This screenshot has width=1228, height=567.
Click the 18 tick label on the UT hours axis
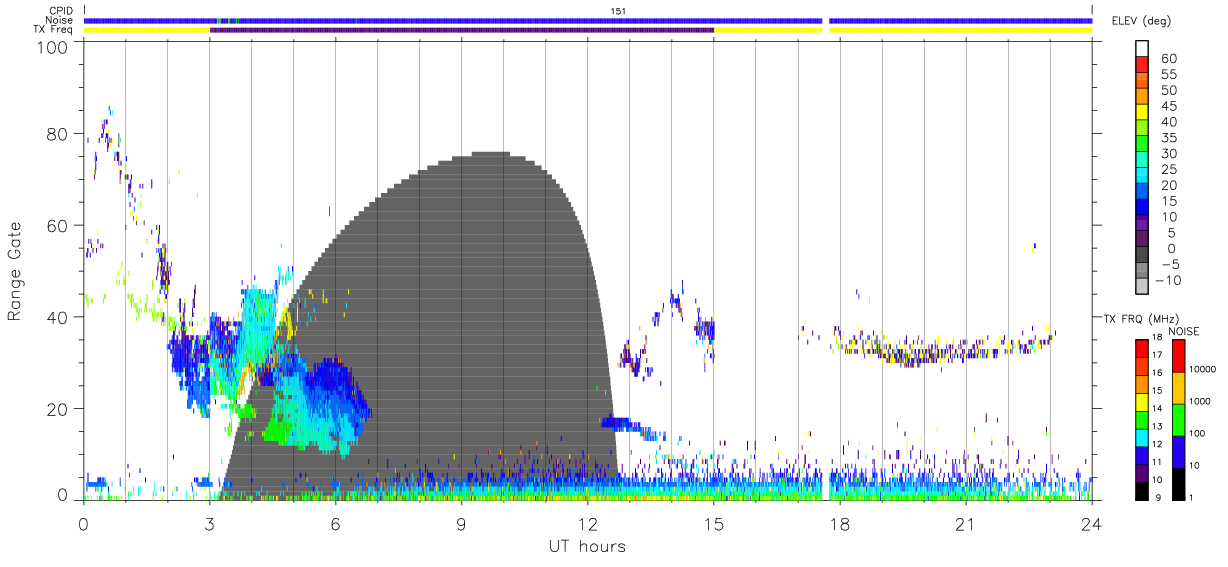coord(840,522)
